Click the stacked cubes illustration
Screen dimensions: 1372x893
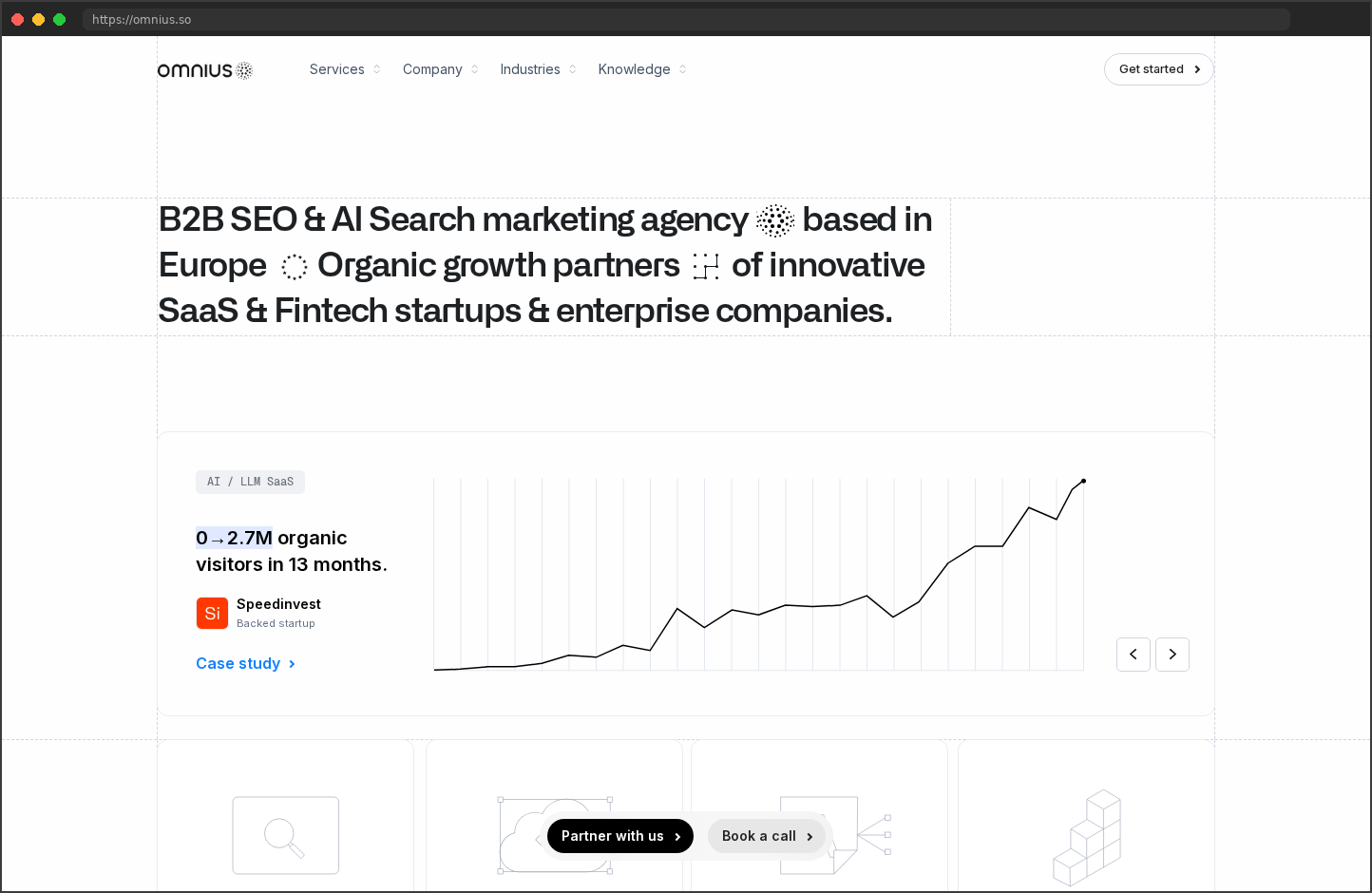pyautogui.click(x=1087, y=838)
